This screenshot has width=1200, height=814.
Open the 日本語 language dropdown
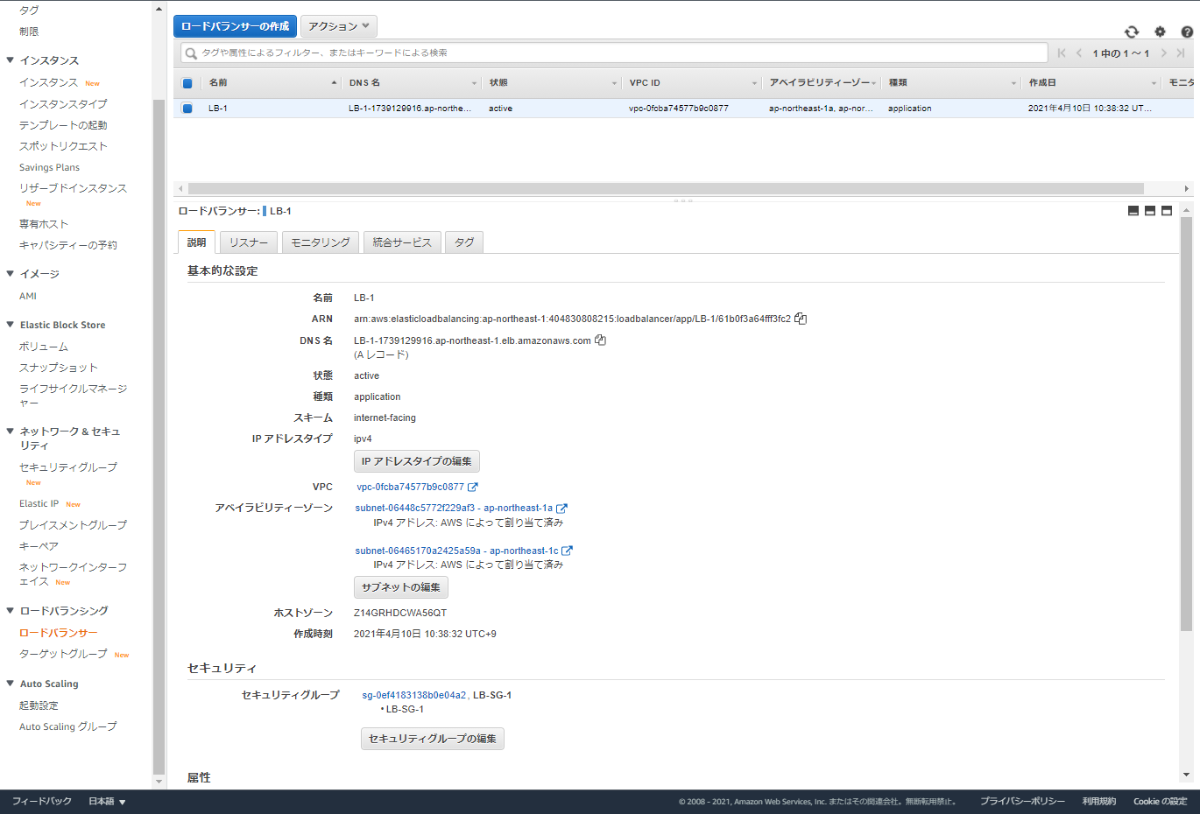pyautogui.click(x=107, y=801)
